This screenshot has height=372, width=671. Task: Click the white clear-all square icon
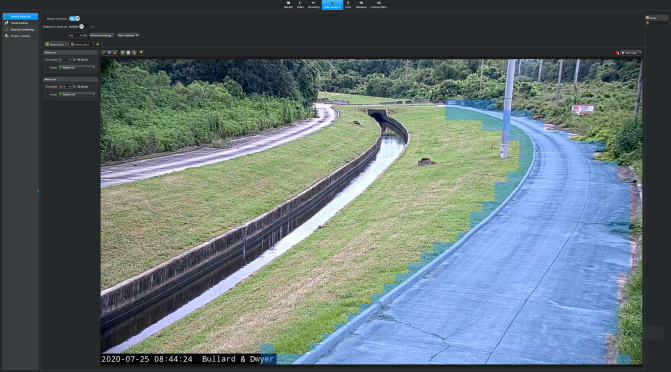128,53
